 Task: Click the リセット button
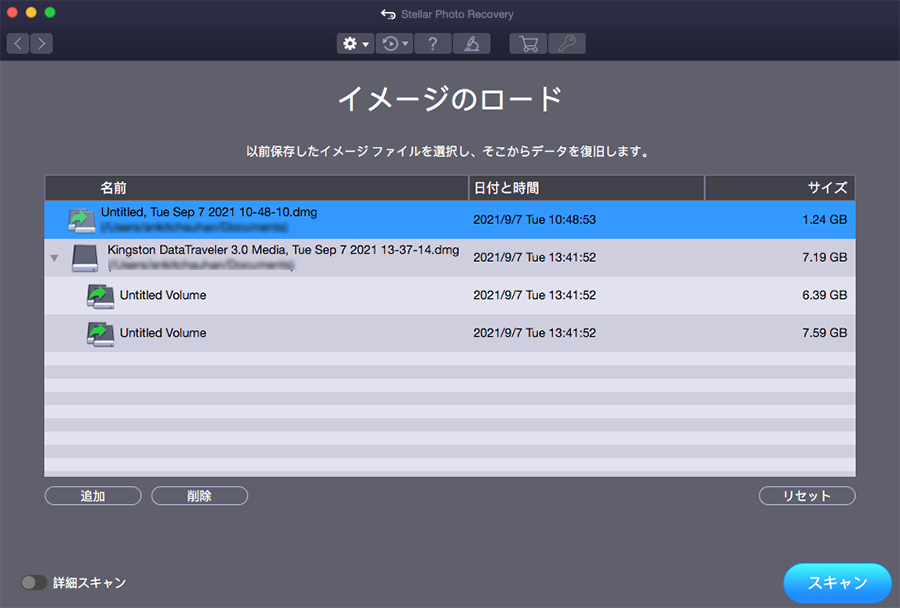tap(807, 495)
